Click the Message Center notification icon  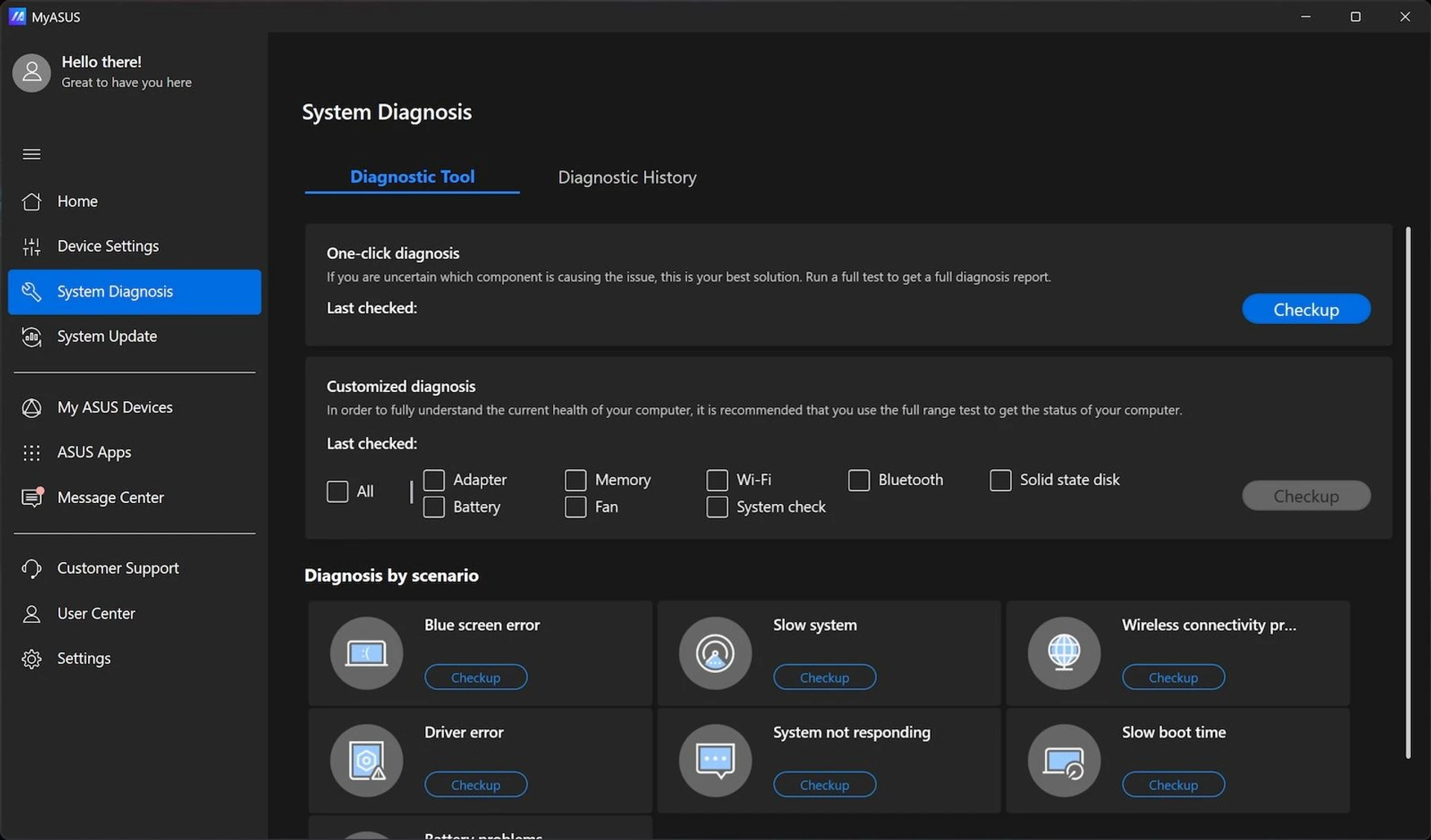(x=32, y=497)
